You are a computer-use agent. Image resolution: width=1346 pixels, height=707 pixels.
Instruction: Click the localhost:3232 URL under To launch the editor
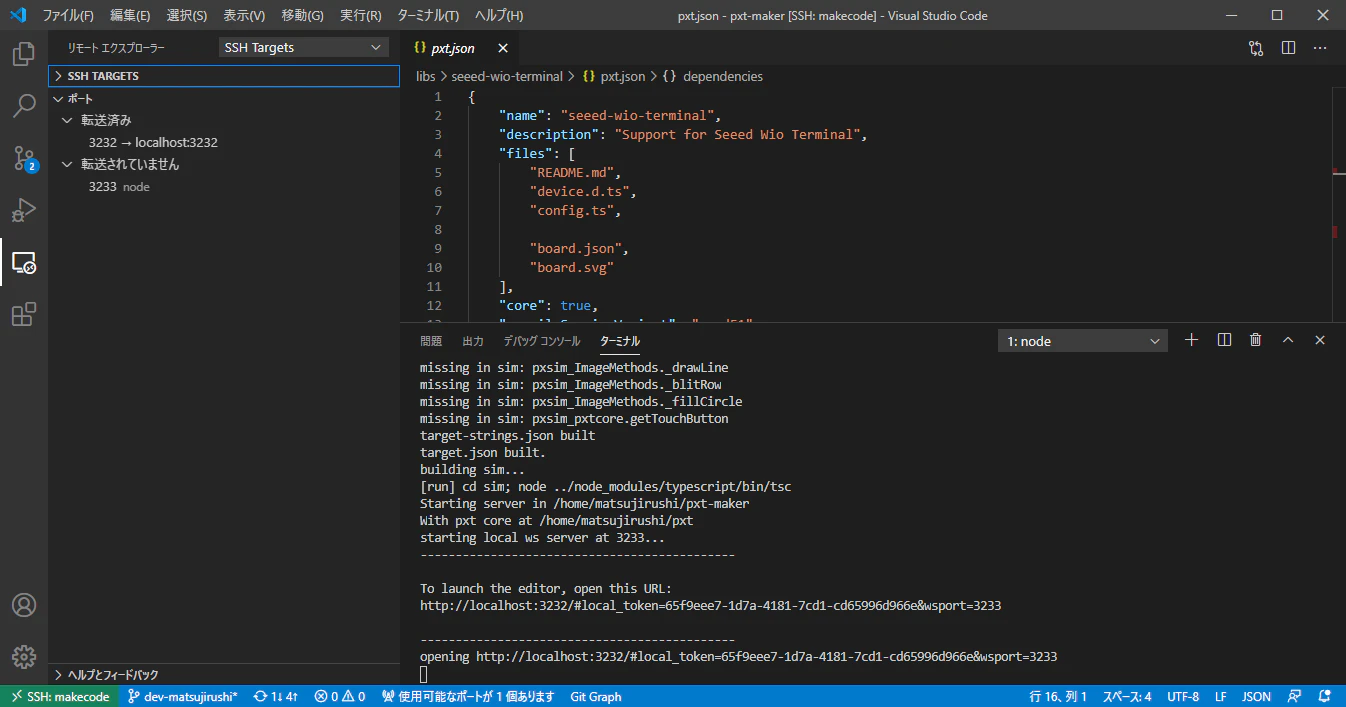pyautogui.click(x=711, y=605)
